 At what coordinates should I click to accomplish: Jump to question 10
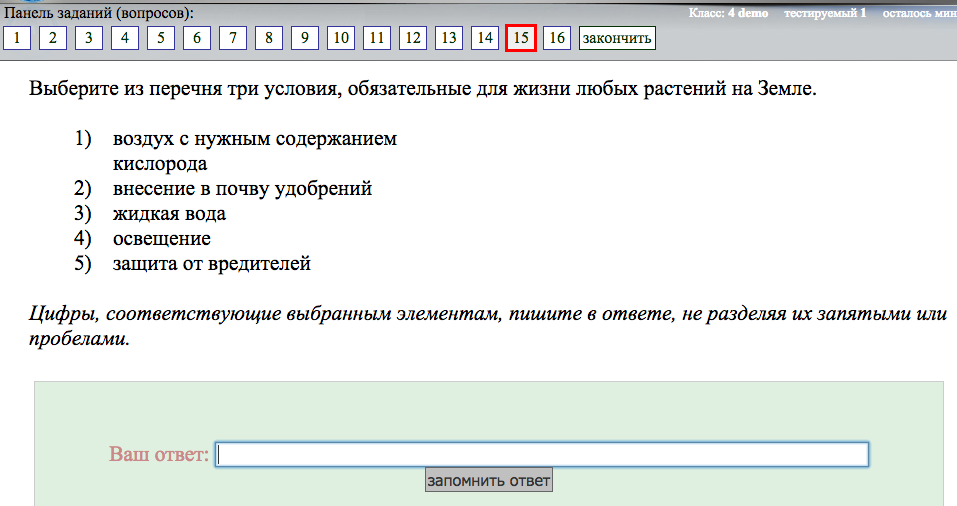[x=341, y=38]
